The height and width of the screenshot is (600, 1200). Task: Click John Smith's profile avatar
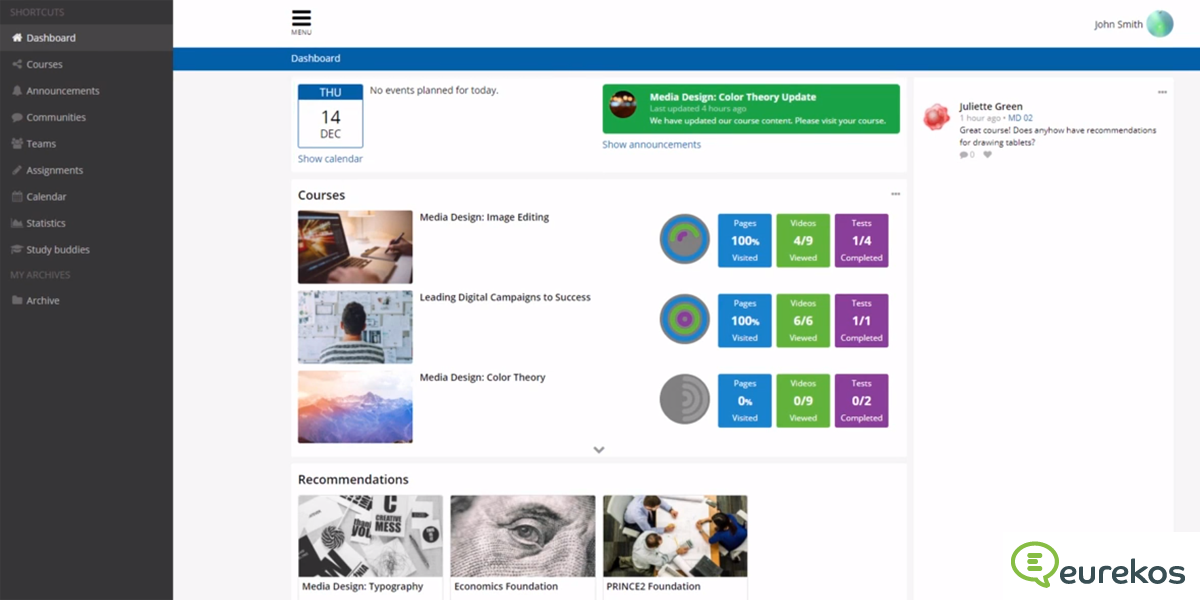point(1159,24)
